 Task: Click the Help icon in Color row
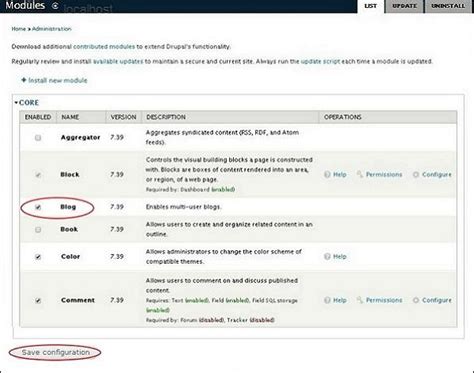[327, 256]
